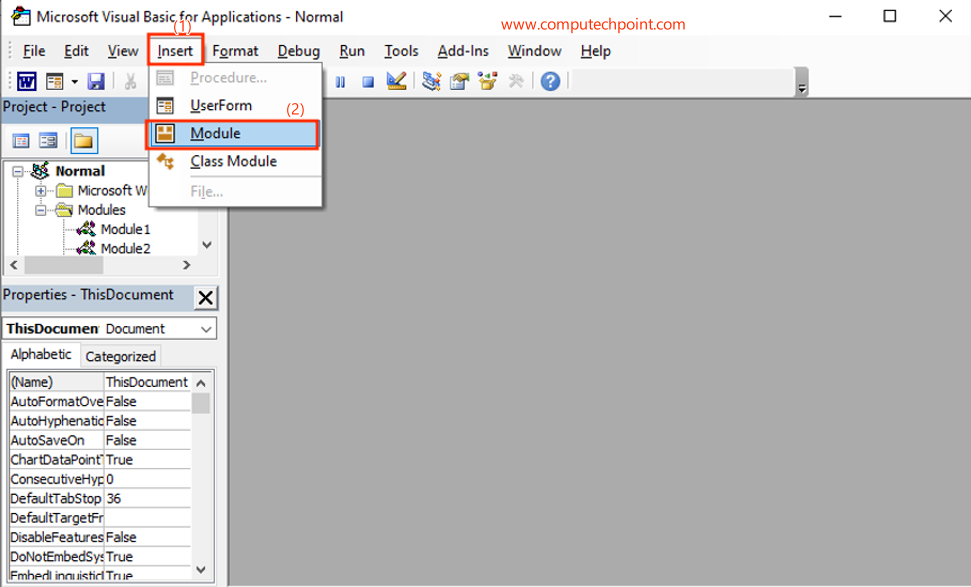Click project tree horizontal scroll right arrow

click(x=187, y=265)
